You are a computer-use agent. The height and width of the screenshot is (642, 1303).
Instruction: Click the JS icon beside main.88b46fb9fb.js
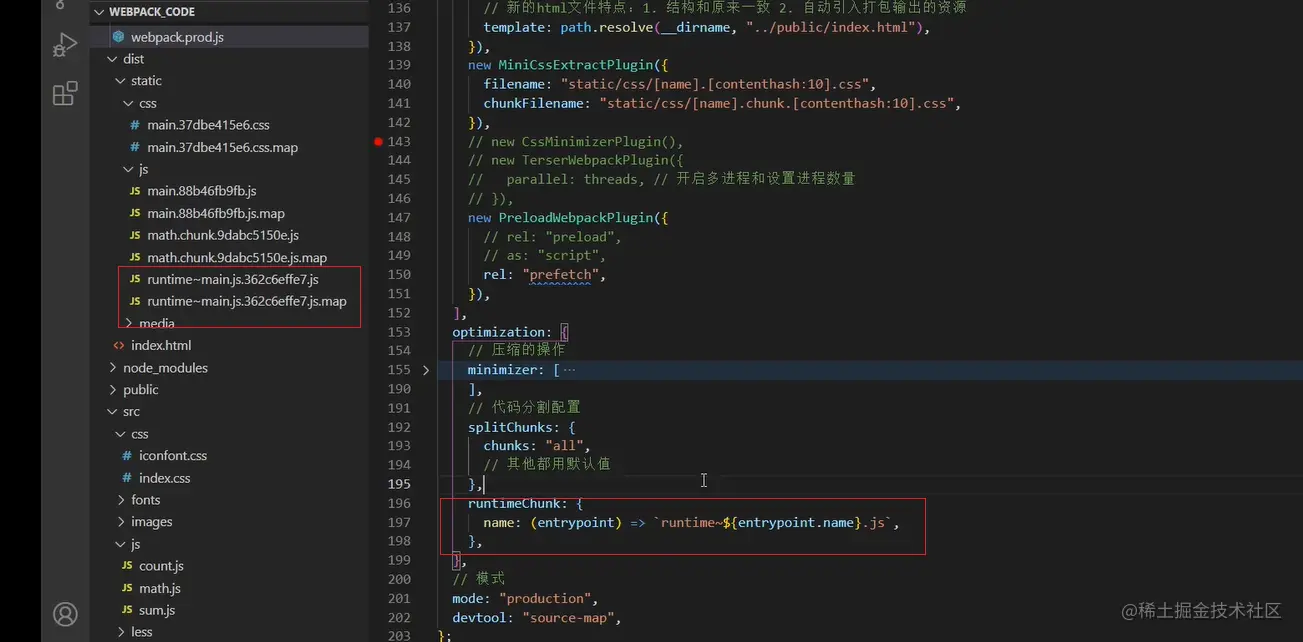[x=135, y=191]
